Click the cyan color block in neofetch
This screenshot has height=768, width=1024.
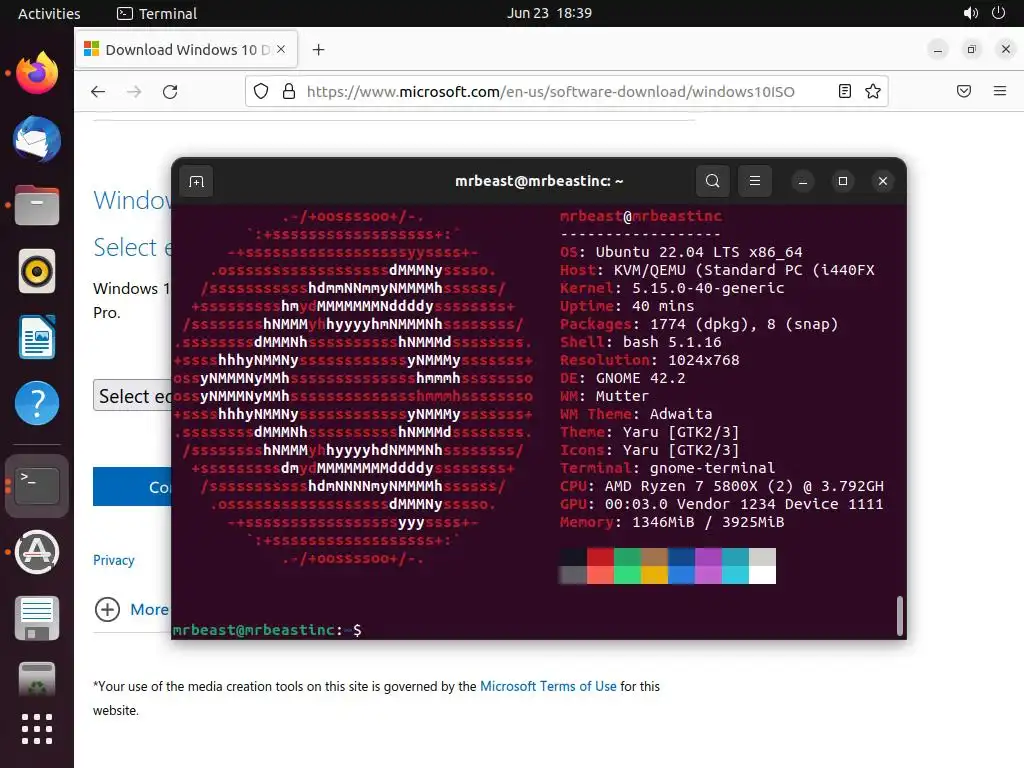(735, 575)
